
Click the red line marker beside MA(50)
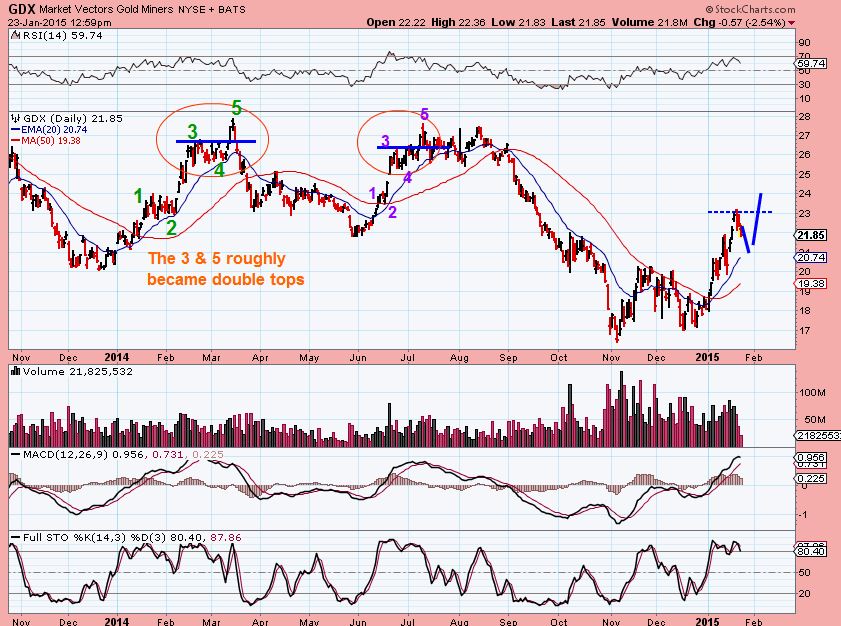(15, 141)
